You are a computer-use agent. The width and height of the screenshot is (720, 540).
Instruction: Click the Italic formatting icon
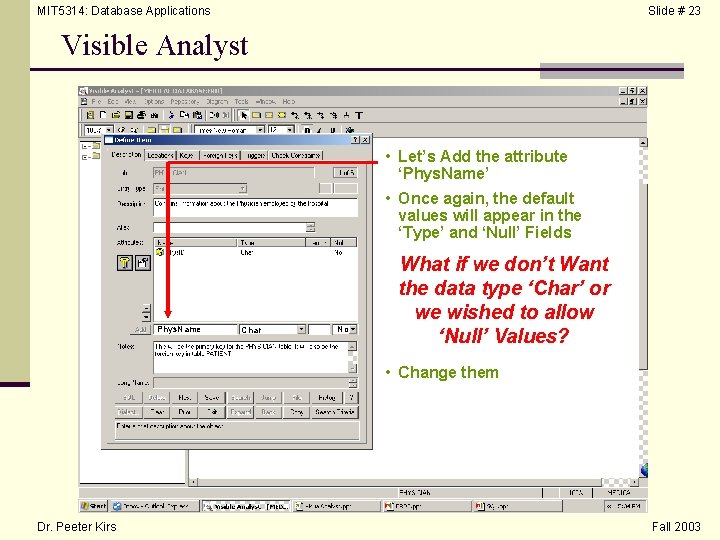(x=320, y=130)
